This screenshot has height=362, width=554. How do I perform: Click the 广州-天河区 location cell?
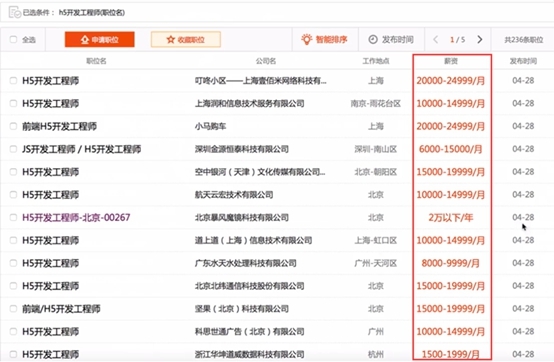point(376,263)
